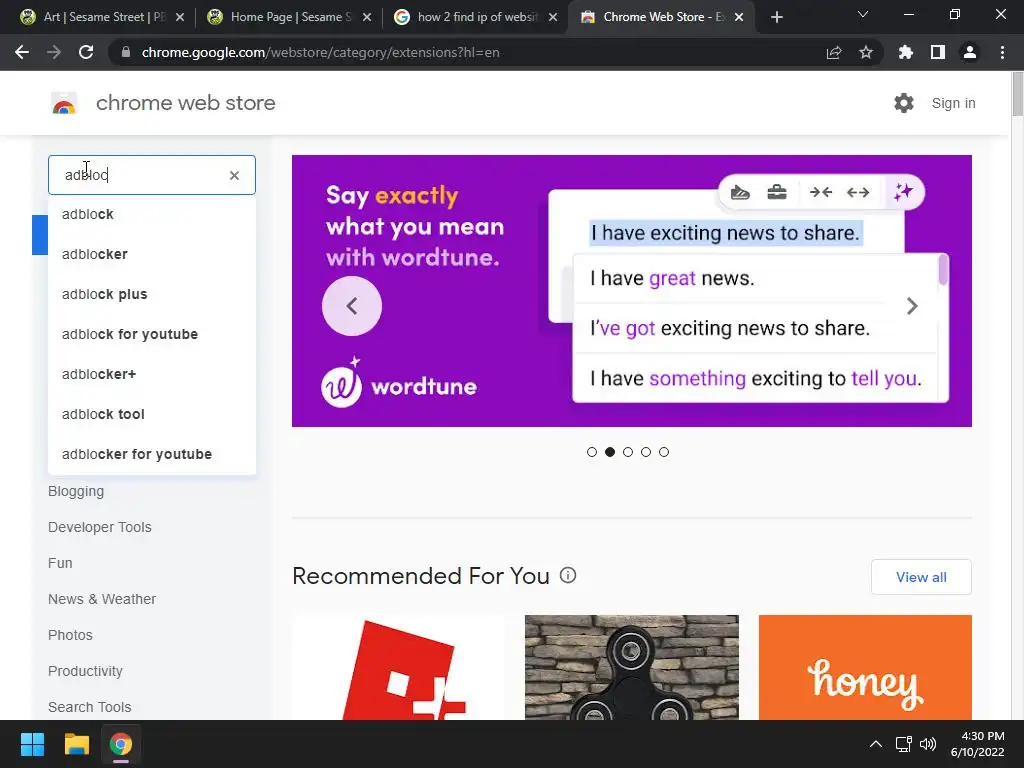Open the volume tray icon
Screen dimensions: 1024x768
pyautogui.click(x=927, y=744)
